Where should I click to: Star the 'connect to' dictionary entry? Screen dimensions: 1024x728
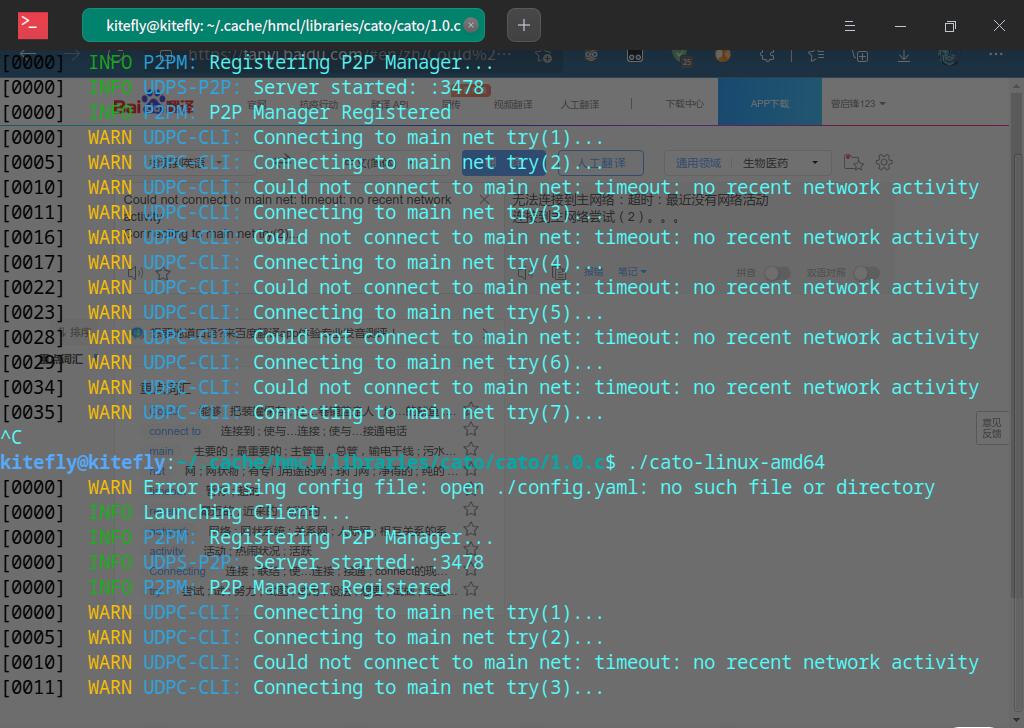pos(470,430)
